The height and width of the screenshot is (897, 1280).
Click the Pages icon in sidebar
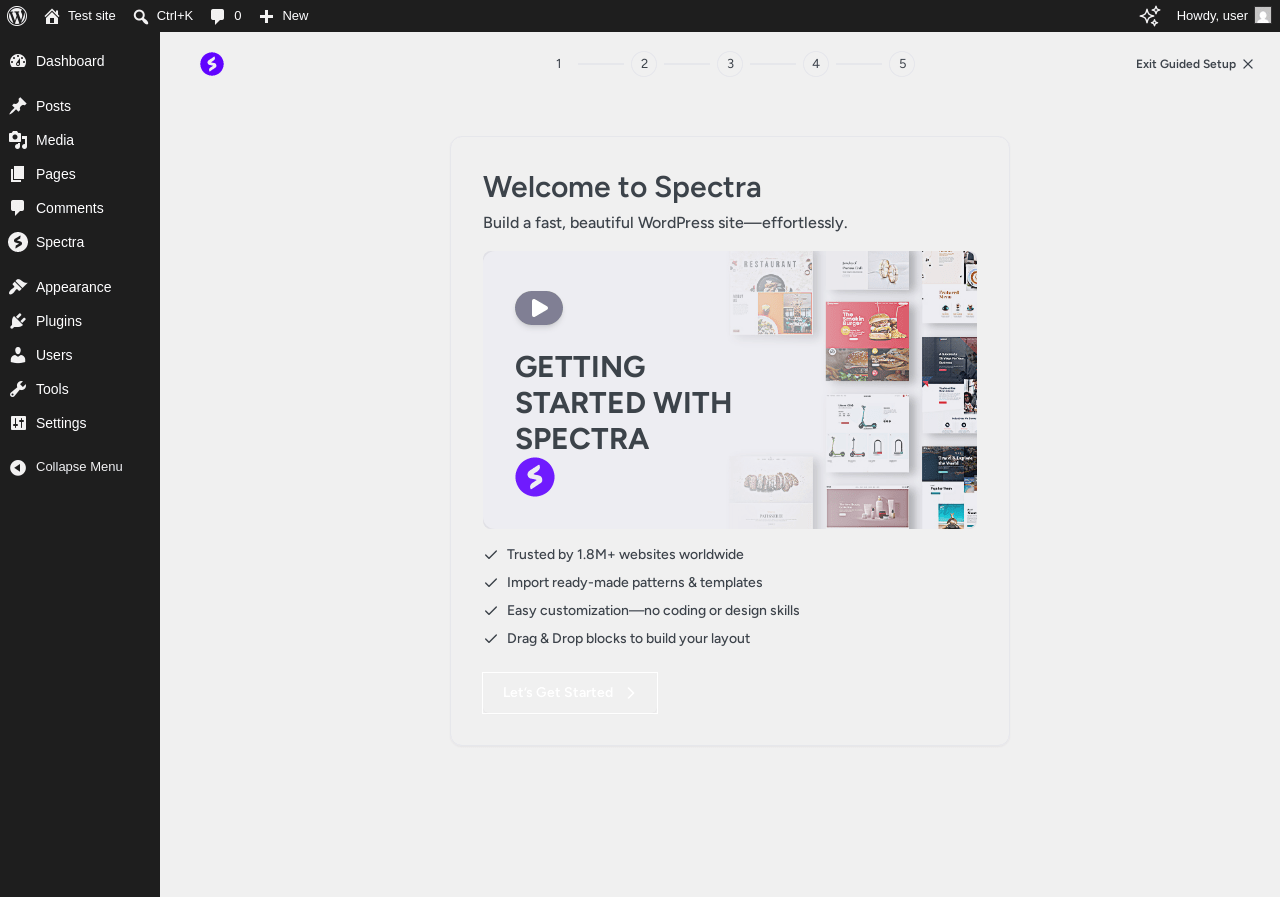[18, 174]
